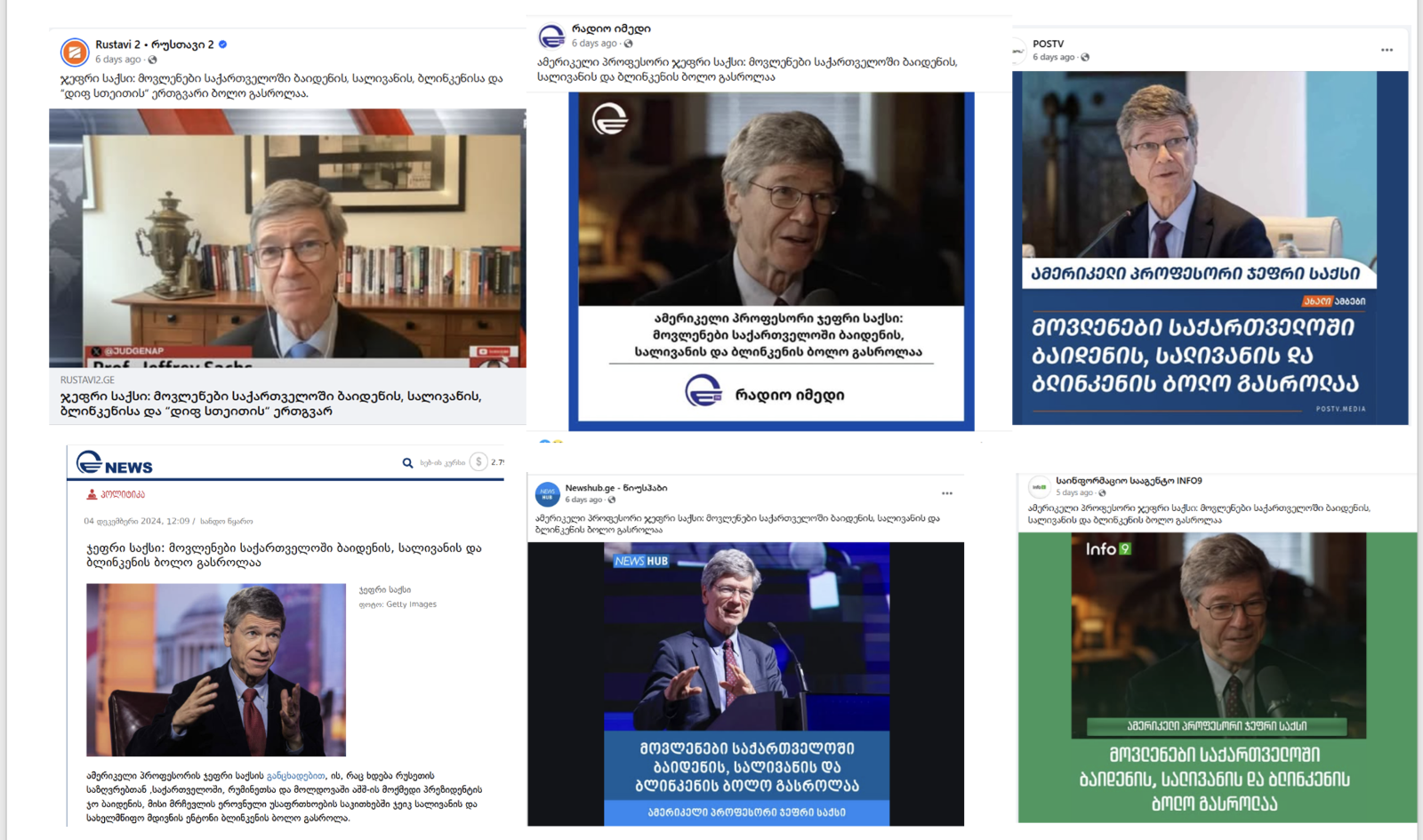1423x840 pixels.
Task: Open the Jeffrey Sachs video thumbnail on Rustavi 2
Action: (x=287, y=238)
